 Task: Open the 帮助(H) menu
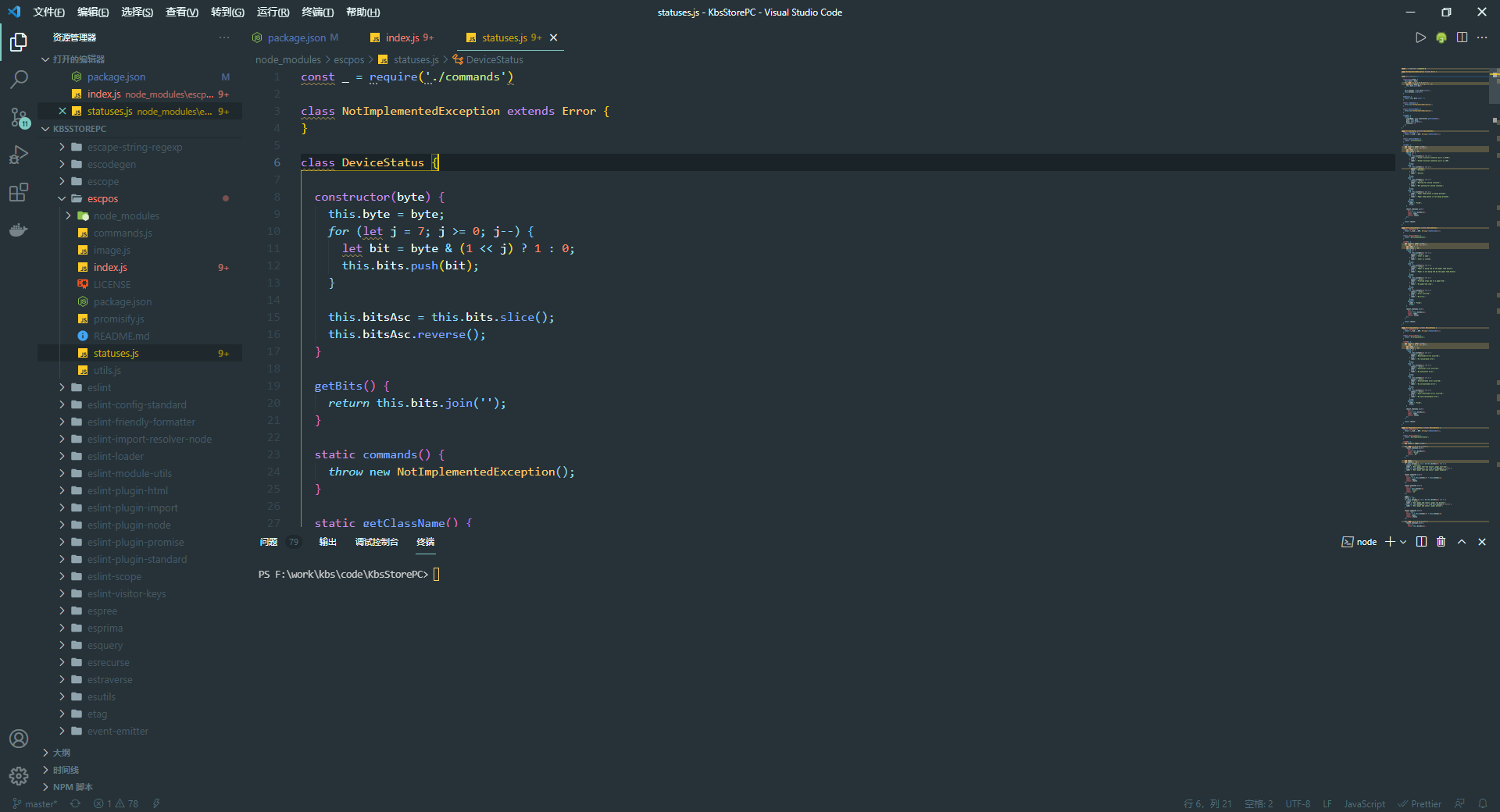tap(362, 12)
